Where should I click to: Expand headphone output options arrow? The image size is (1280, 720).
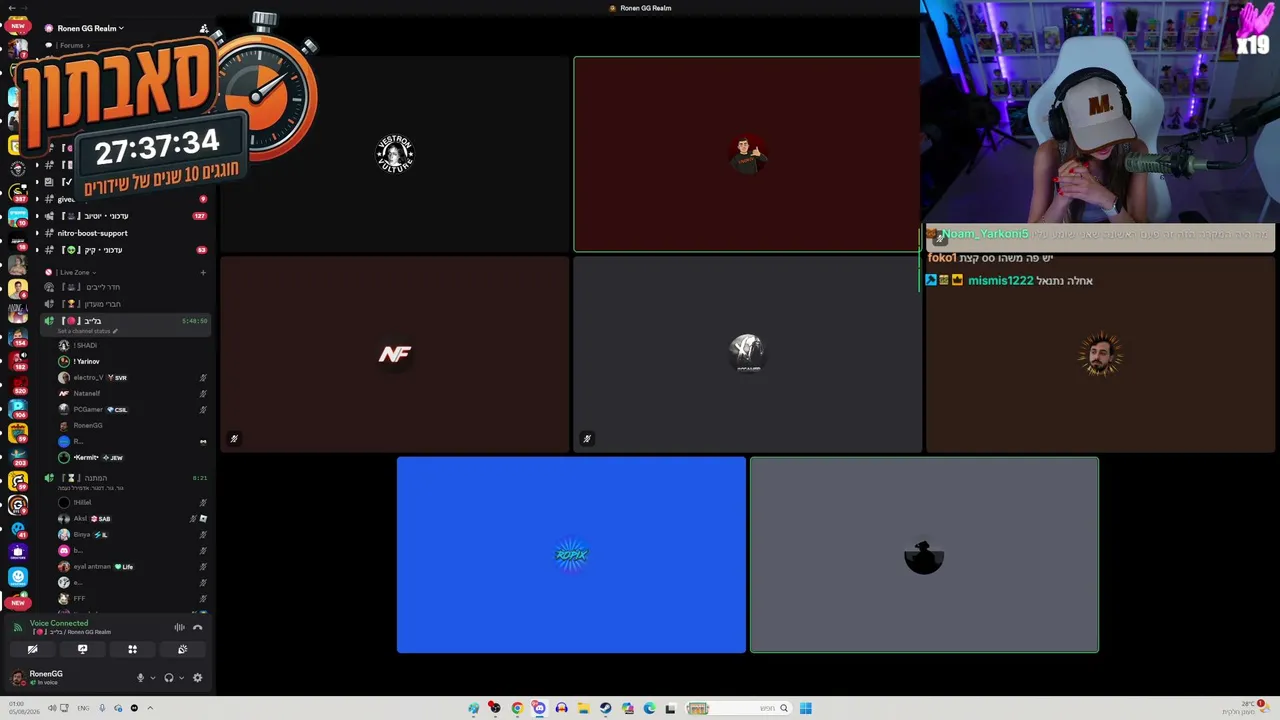tap(181, 678)
